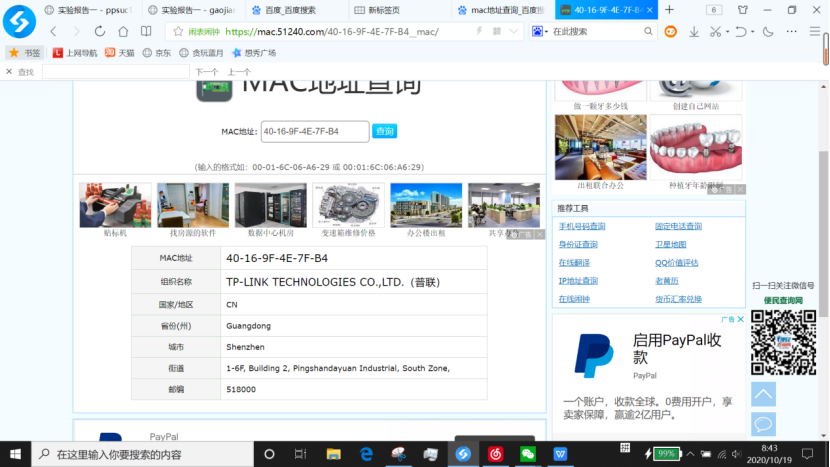This screenshot has width=830, height=467.
Task: Open WeChat from the taskbar
Action: (528, 454)
